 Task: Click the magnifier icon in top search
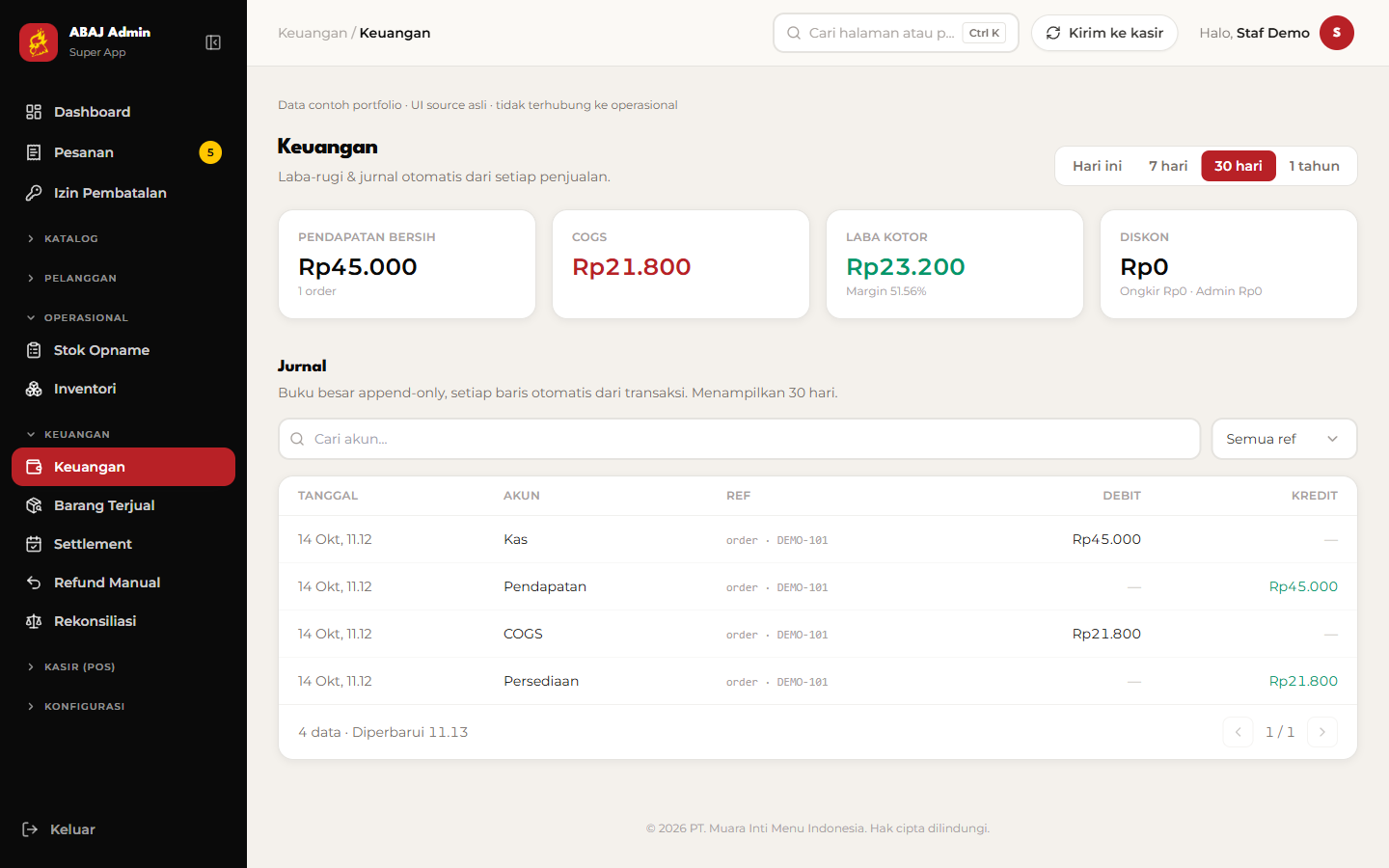(x=794, y=33)
